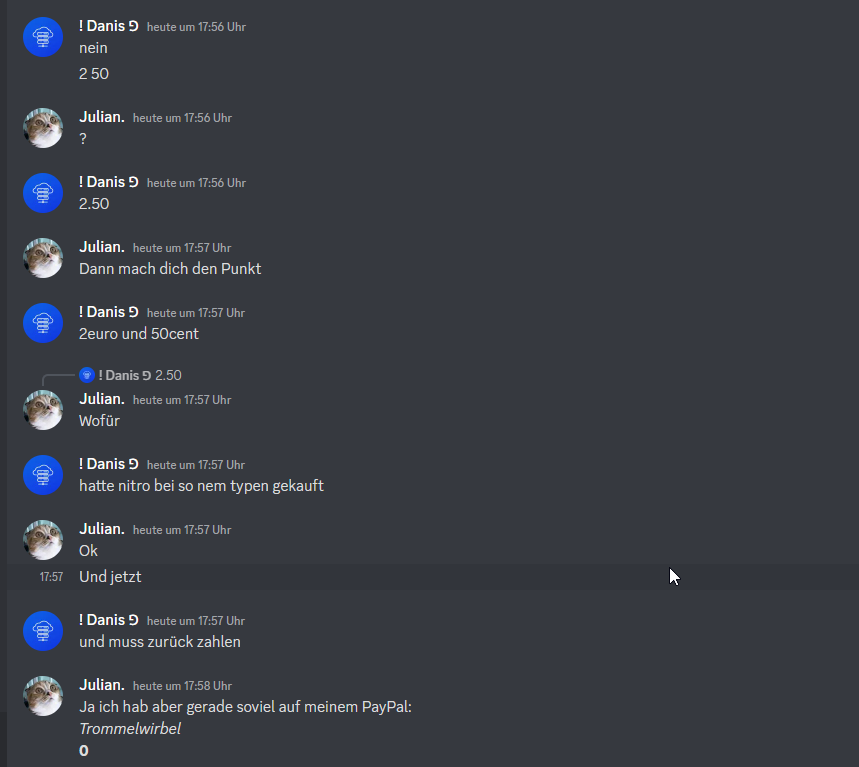This screenshot has height=767, width=859.
Task: Select the highlighted 'Und jetzt' message
Action: [433, 577]
